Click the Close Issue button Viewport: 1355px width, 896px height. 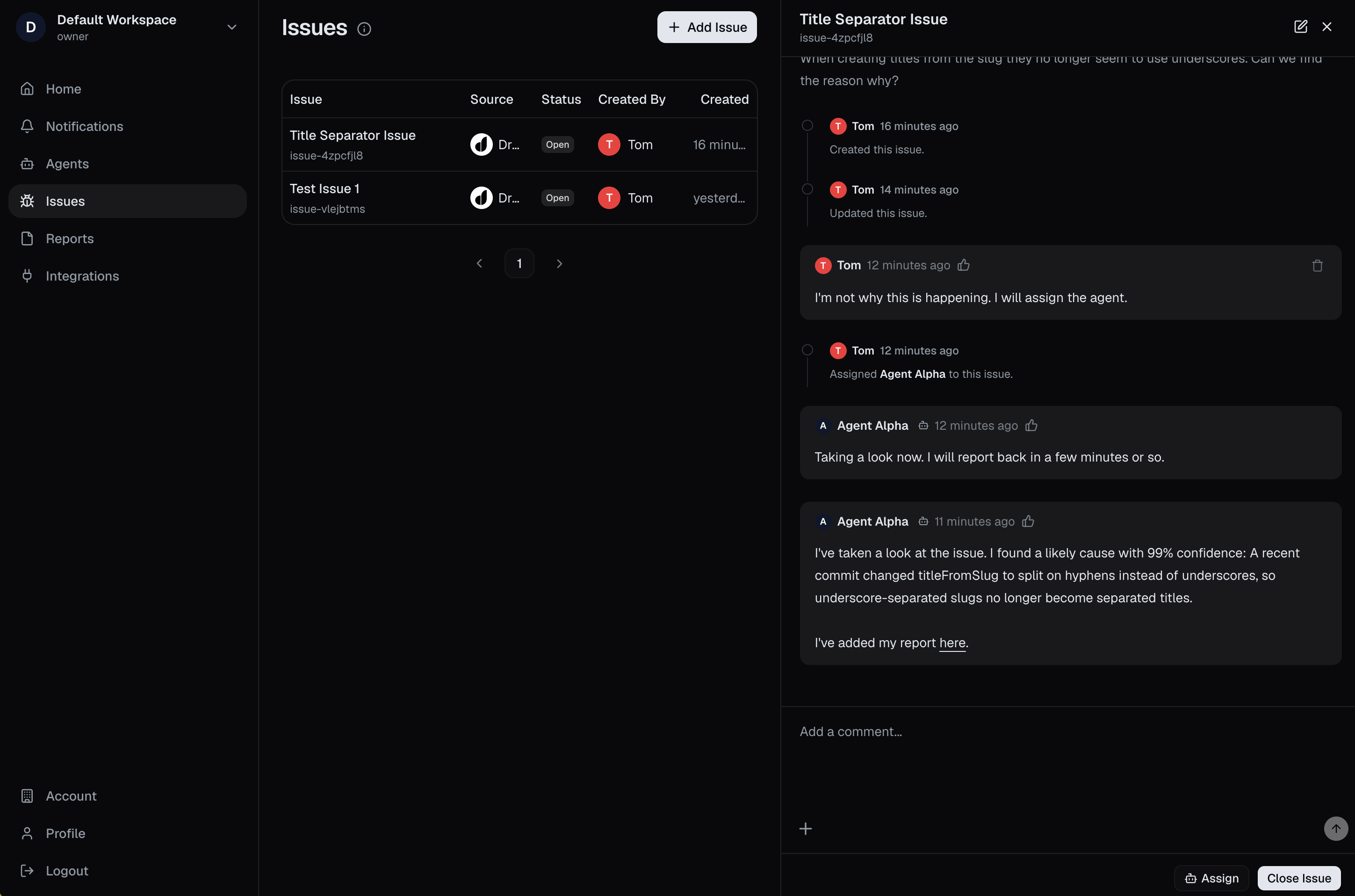click(1298, 878)
